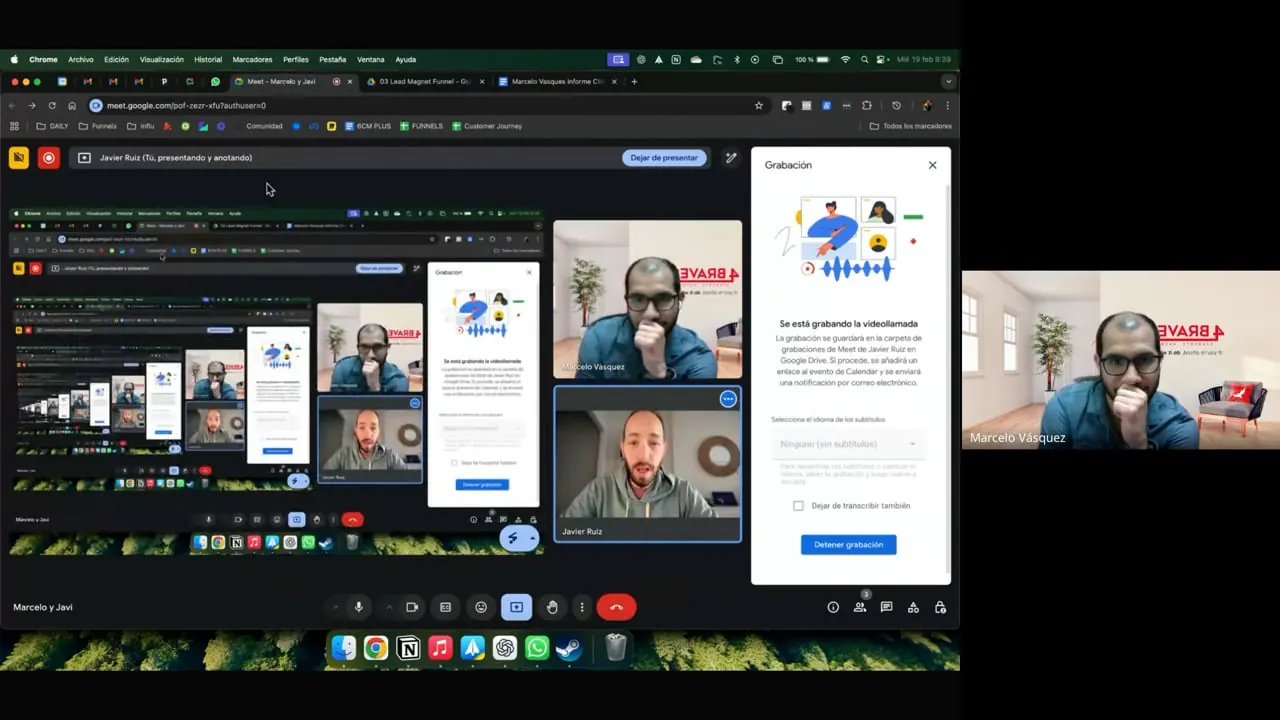Open a new Chrome tab
This screenshot has width=1280, height=720.
(634, 81)
